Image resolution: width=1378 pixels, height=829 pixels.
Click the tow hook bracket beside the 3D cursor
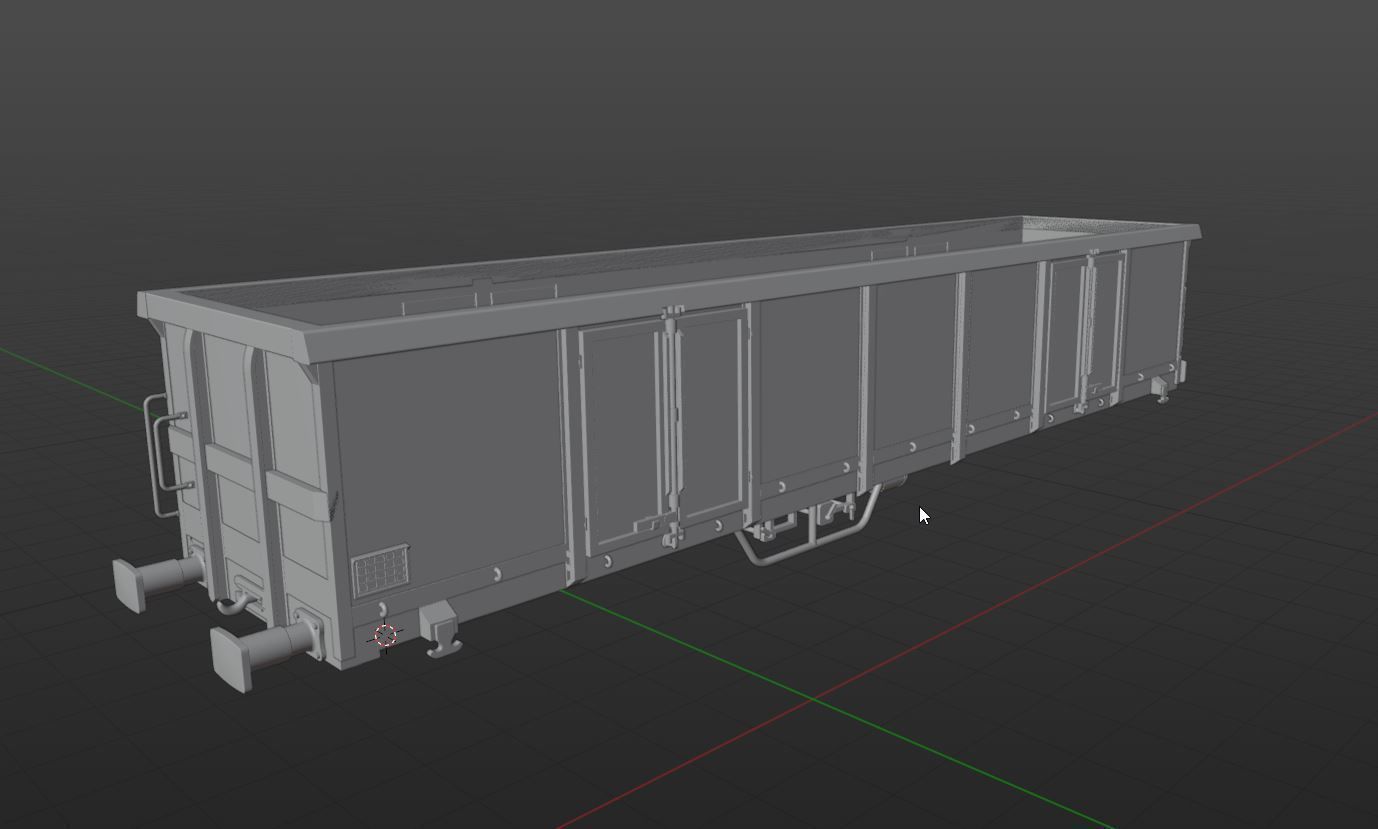click(x=440, y=630)
